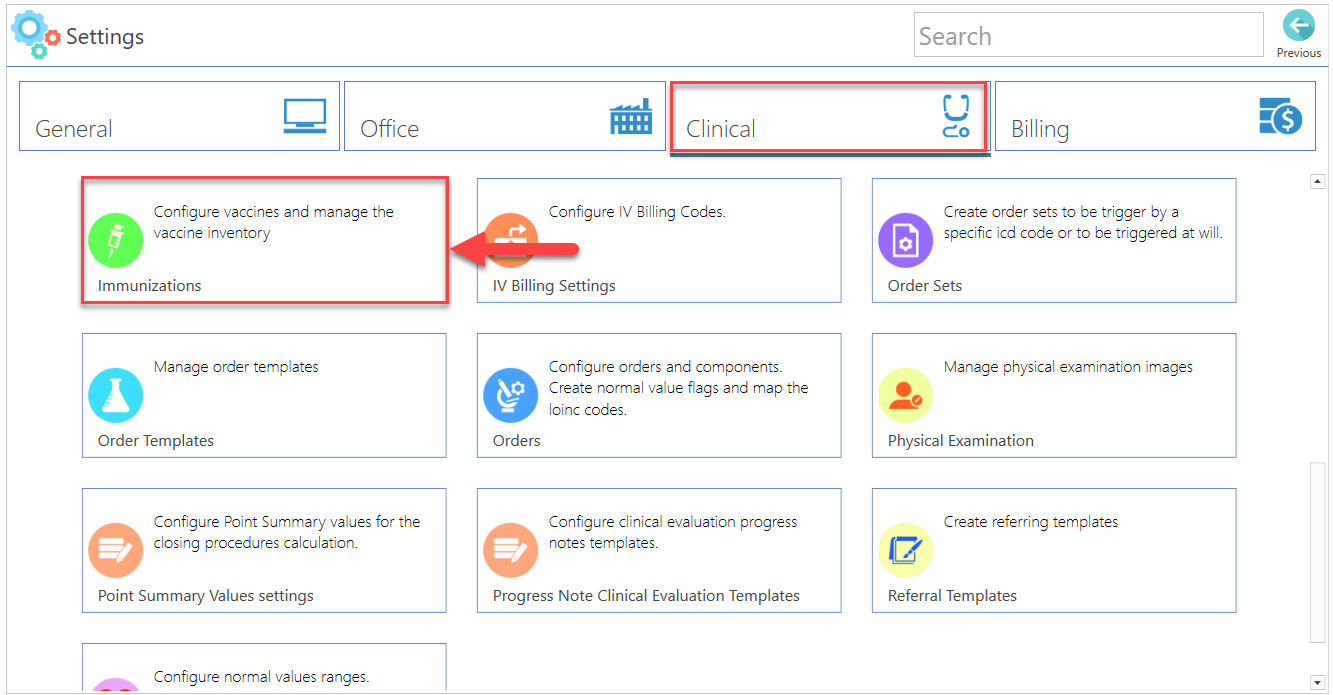The image size is (1333, 695).
Task: Click the yellow Physical Examination person icon
Action: [x=906, y=395]
